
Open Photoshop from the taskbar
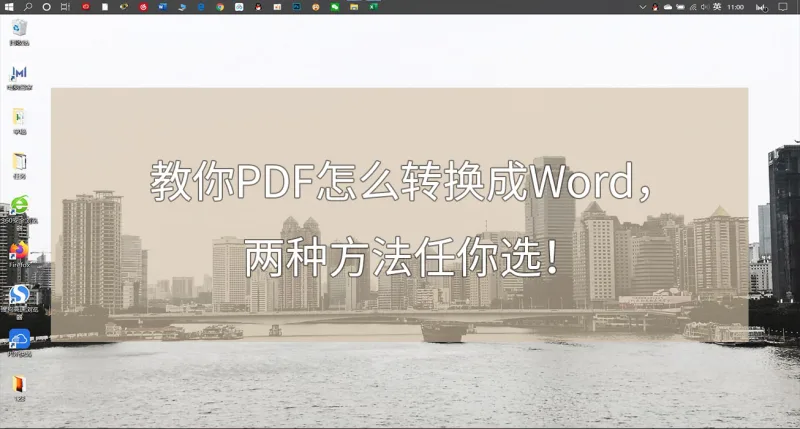[296, 7]
